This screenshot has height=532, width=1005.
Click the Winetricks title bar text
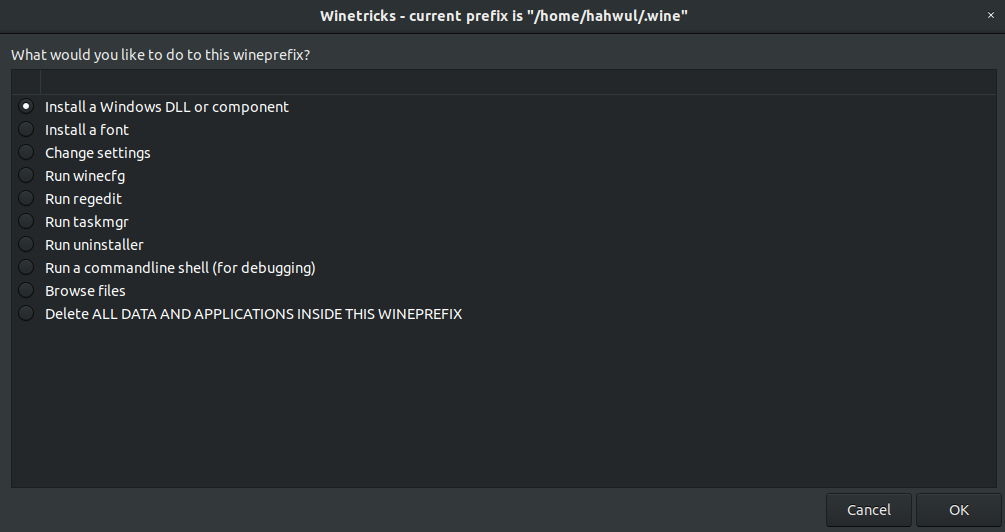pos(503,15)
